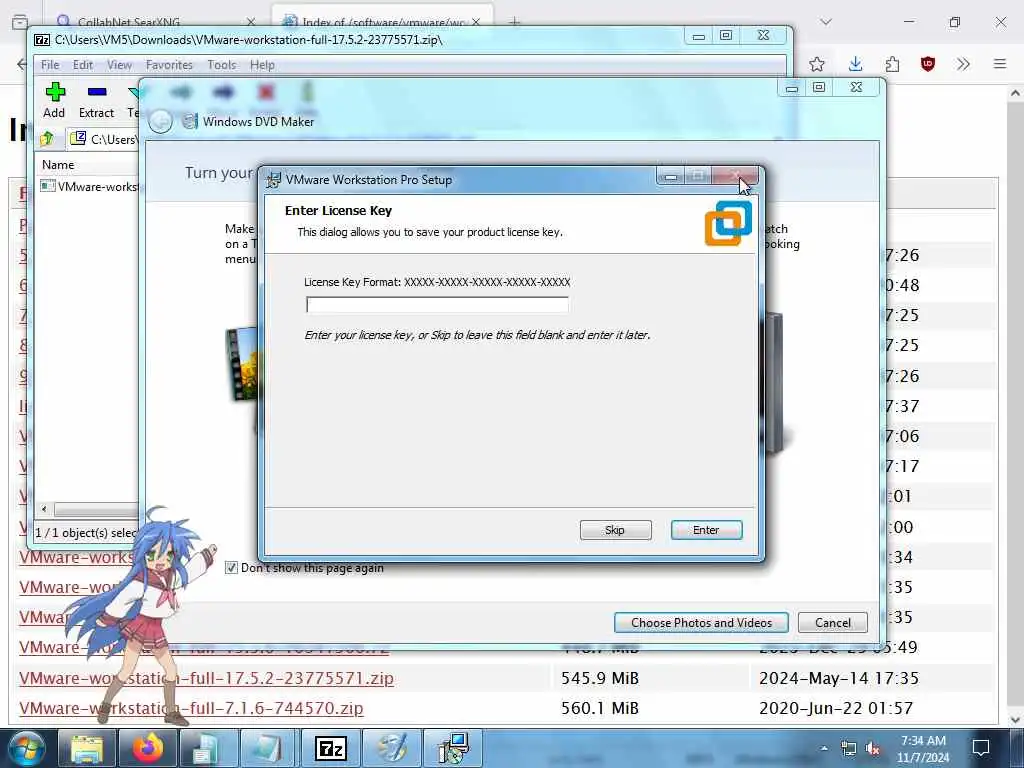
Task: Open the Firefox extensions puzzle icon
Action: (892, 64)
